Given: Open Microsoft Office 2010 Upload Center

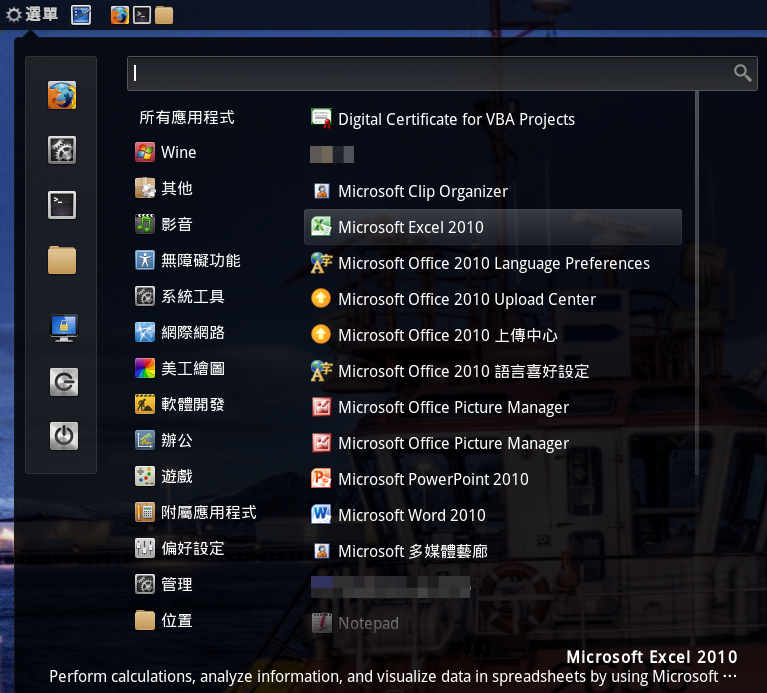Looking at the screenshot, I should [493, 299].
